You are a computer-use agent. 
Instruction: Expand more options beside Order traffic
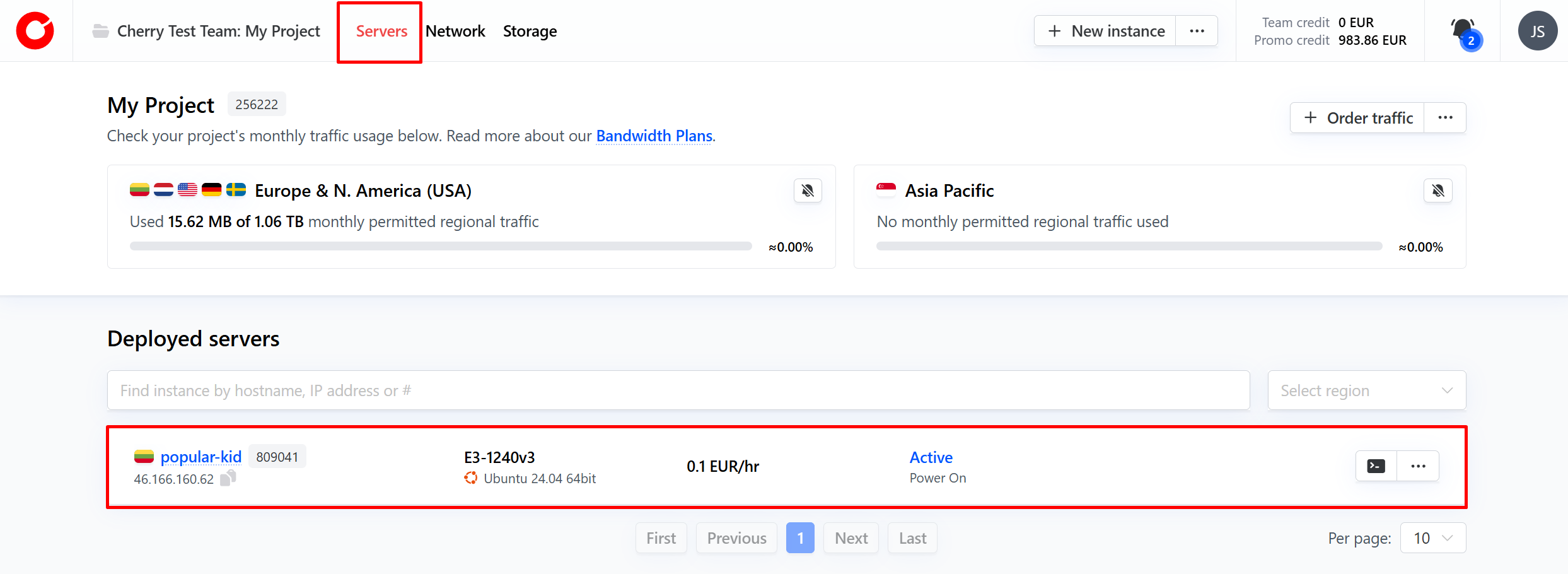coord(1445,118)
